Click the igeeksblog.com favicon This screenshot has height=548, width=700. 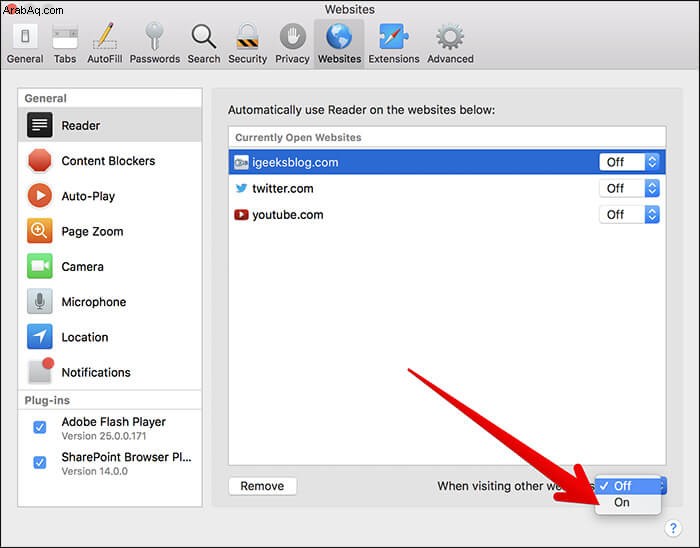click(x=241, y=162)
